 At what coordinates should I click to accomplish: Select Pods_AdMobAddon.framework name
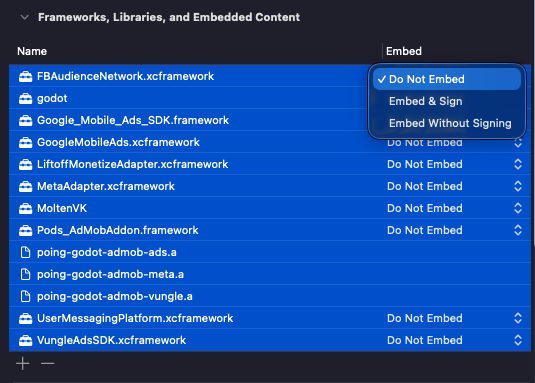click(x=117, y=230)
